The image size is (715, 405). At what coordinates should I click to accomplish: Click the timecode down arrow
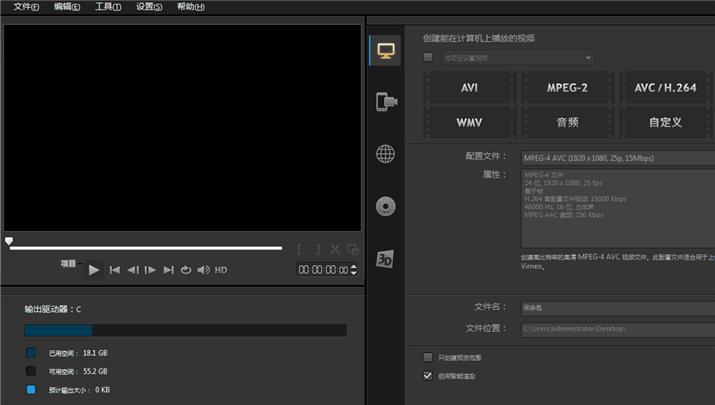[x=354, y=273]
